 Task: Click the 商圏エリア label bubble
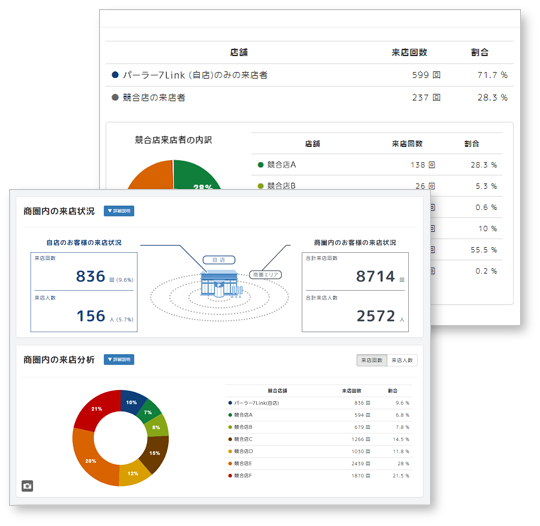tap(266, 275)
